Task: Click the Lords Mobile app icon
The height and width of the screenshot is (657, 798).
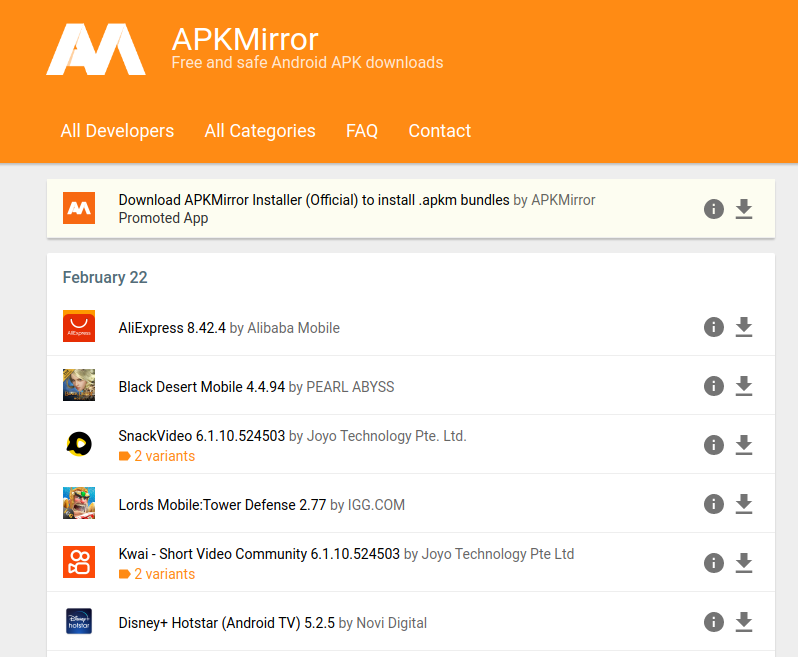Action: pos(79,503)
